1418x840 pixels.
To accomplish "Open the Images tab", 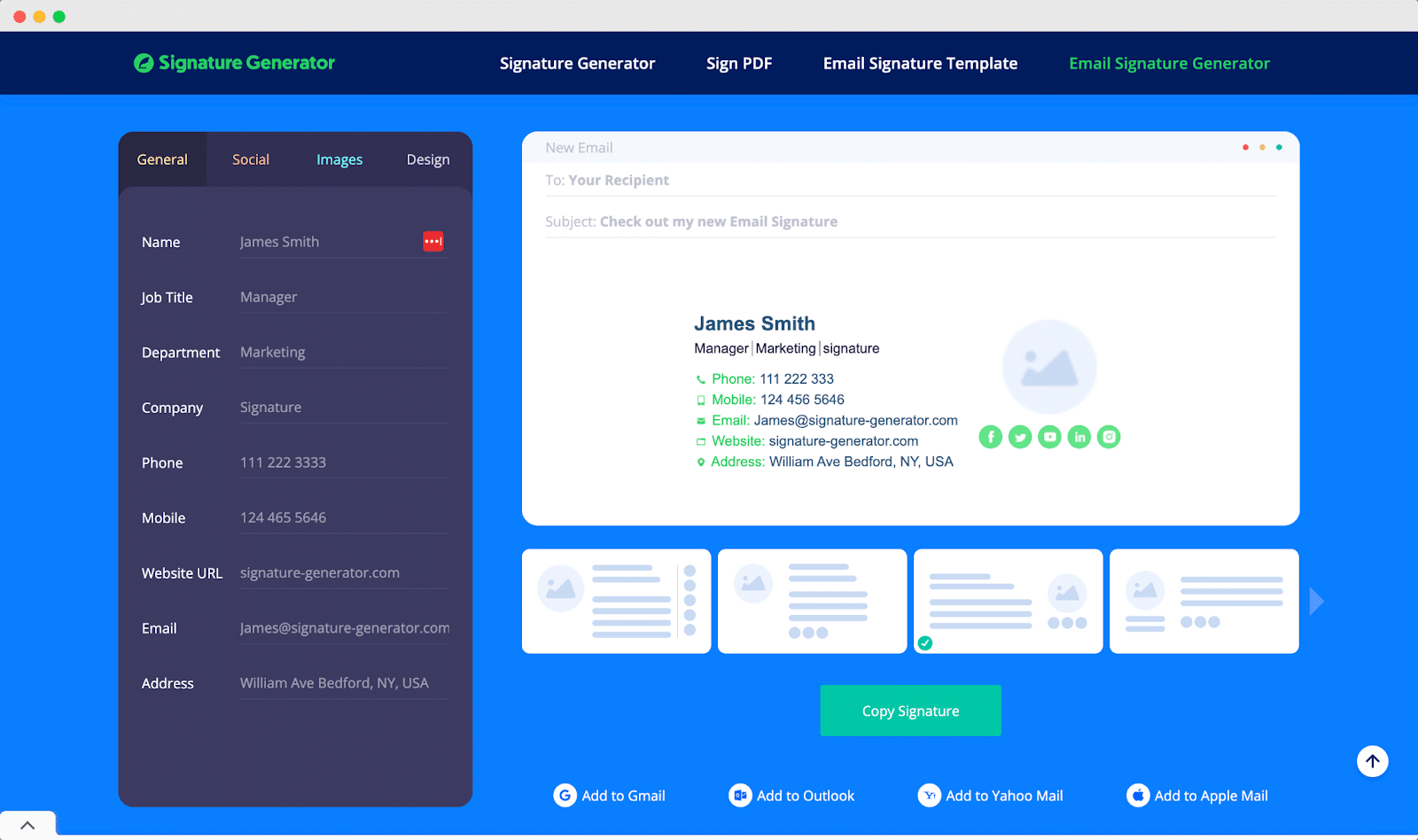I will (x=339, y=159).
